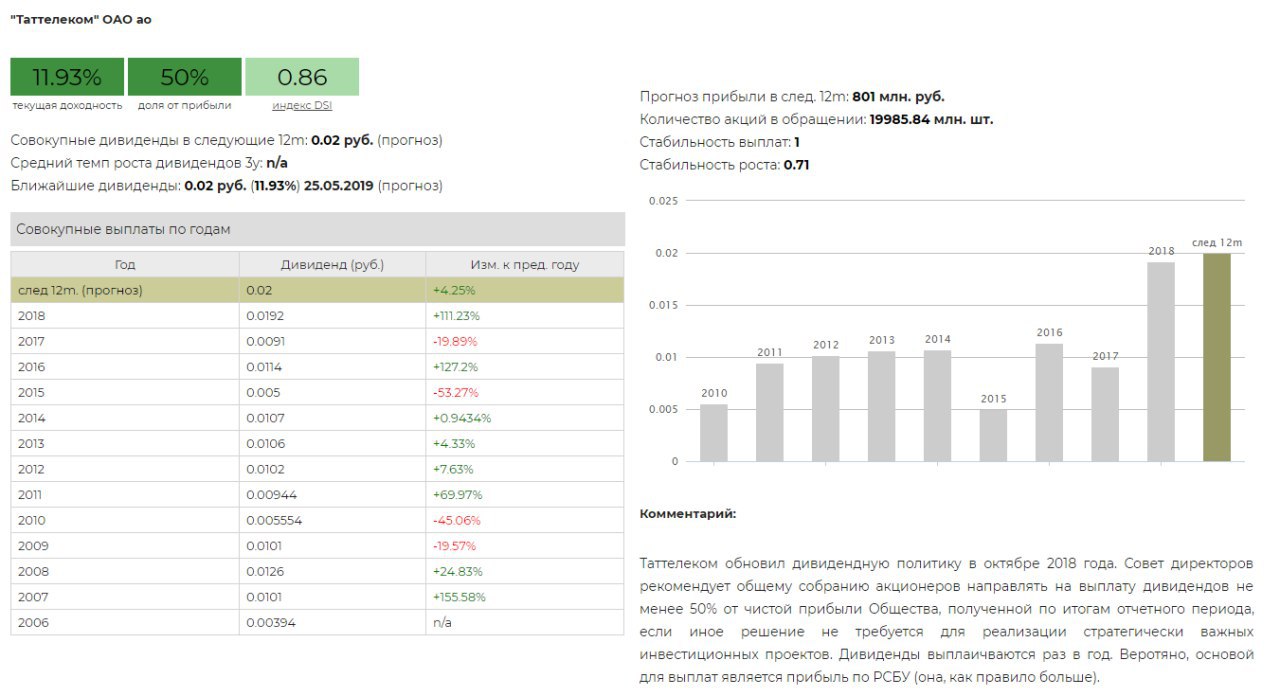The height and width of the screenshot is (696, 1280).
Task: Click the Стабильность выплат 1 line
Action: pyautogui.click(x=720, y=142)
